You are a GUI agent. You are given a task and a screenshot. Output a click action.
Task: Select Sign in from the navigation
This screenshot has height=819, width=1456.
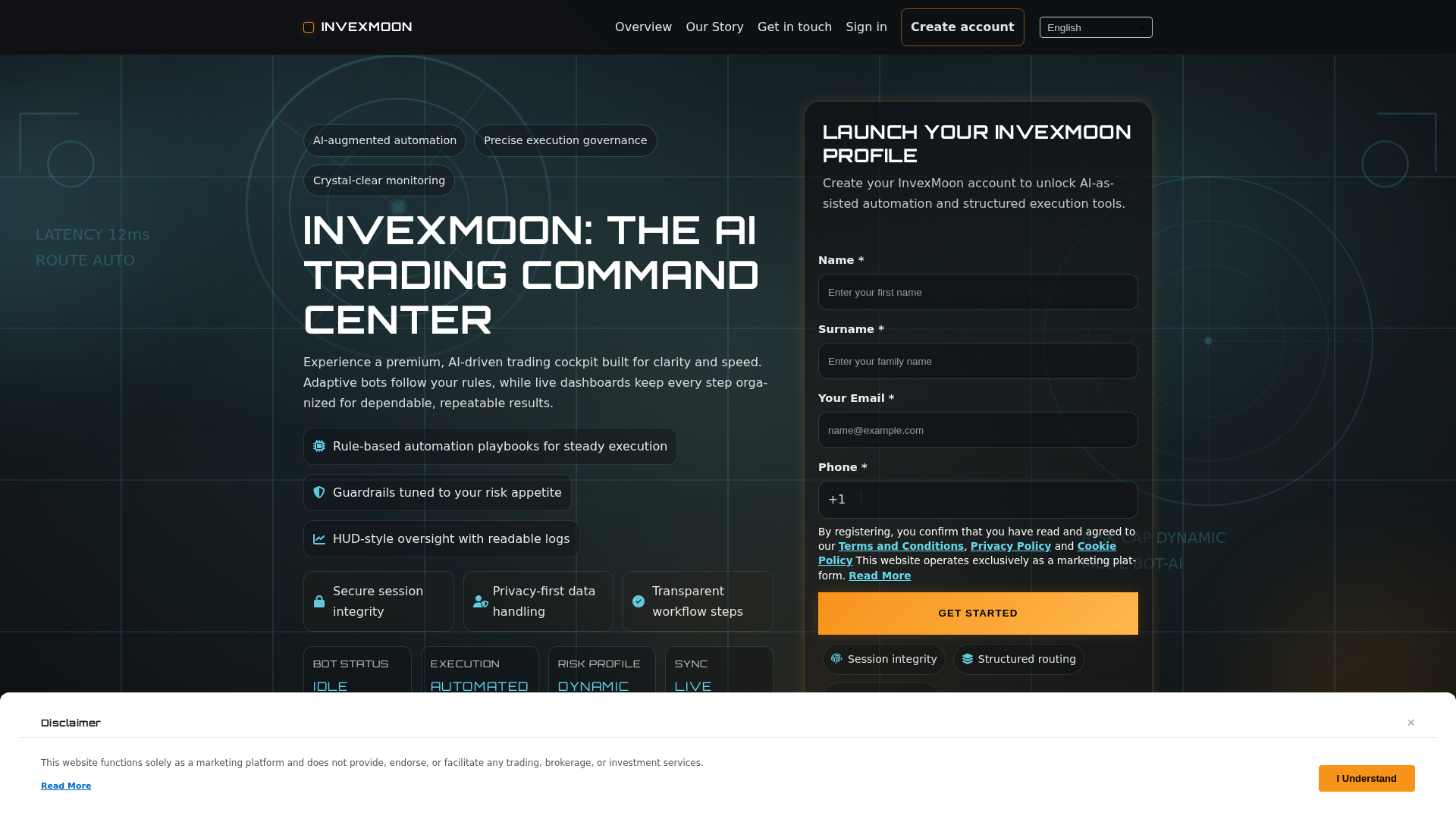pos(866,27)
